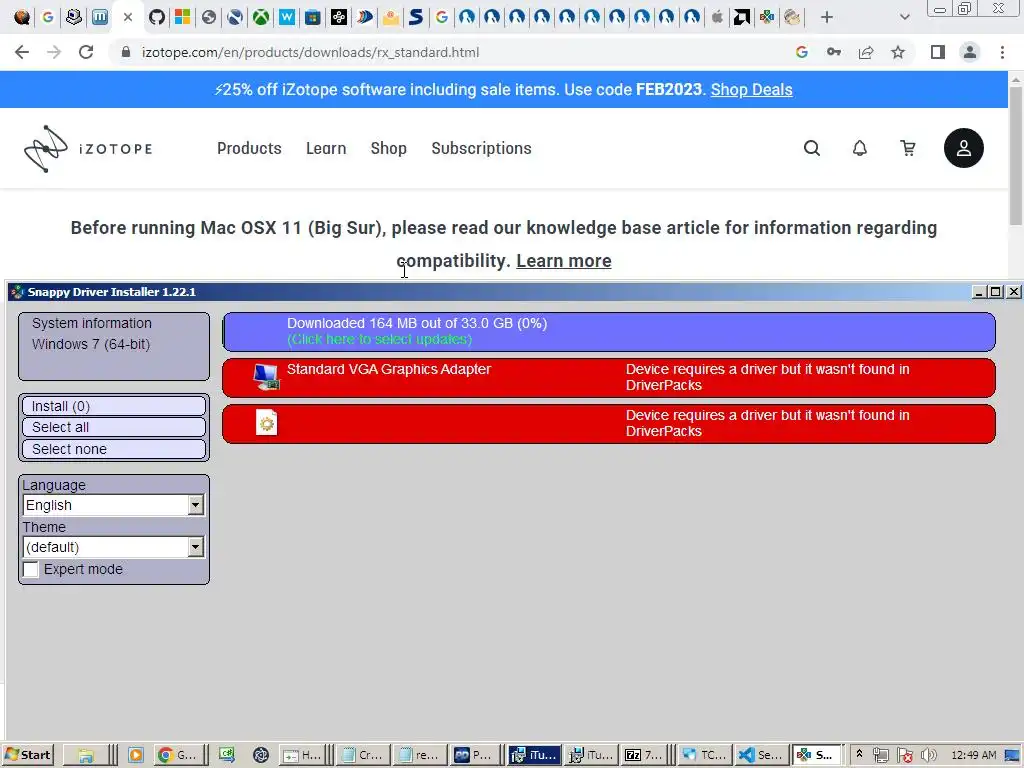The width and height of the screenshot is (1024, 768).
Task: Open the Theme dropdown showing (default)
Action: [114, 547]
